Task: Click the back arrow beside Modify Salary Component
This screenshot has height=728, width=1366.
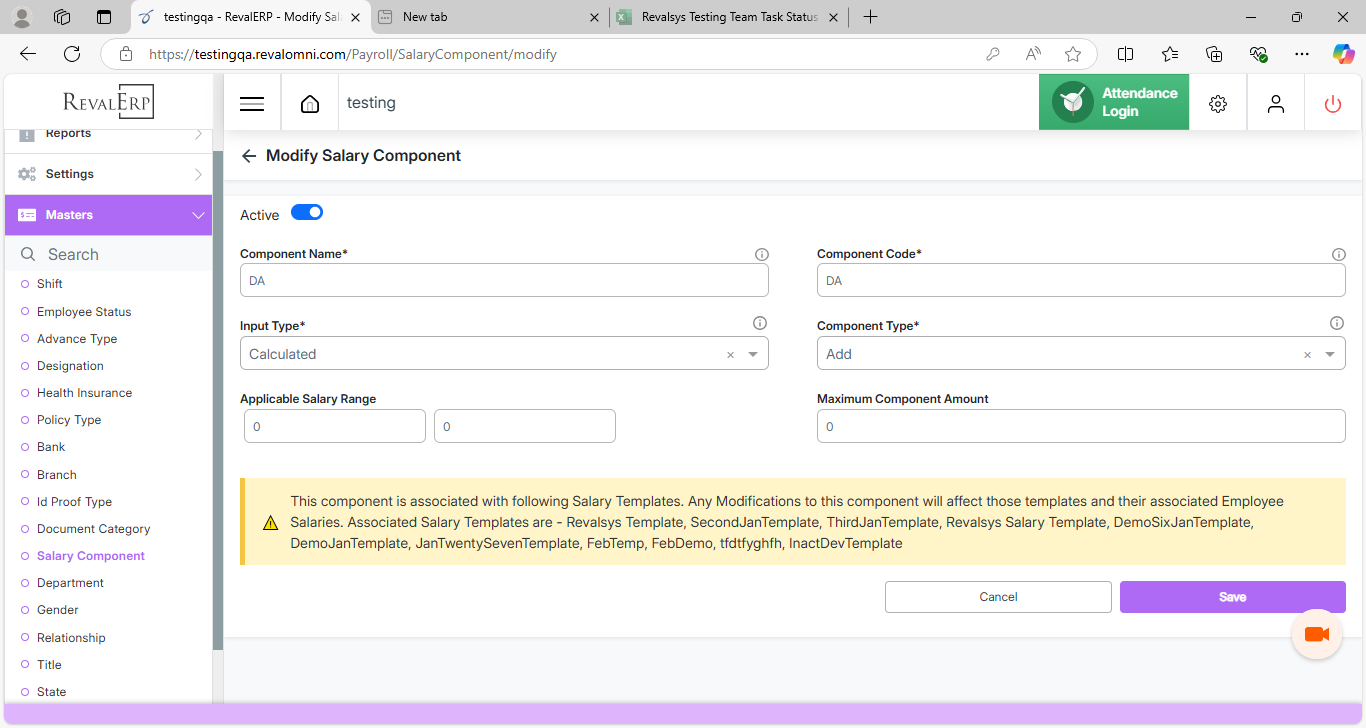Action: (x=249, y=156)
